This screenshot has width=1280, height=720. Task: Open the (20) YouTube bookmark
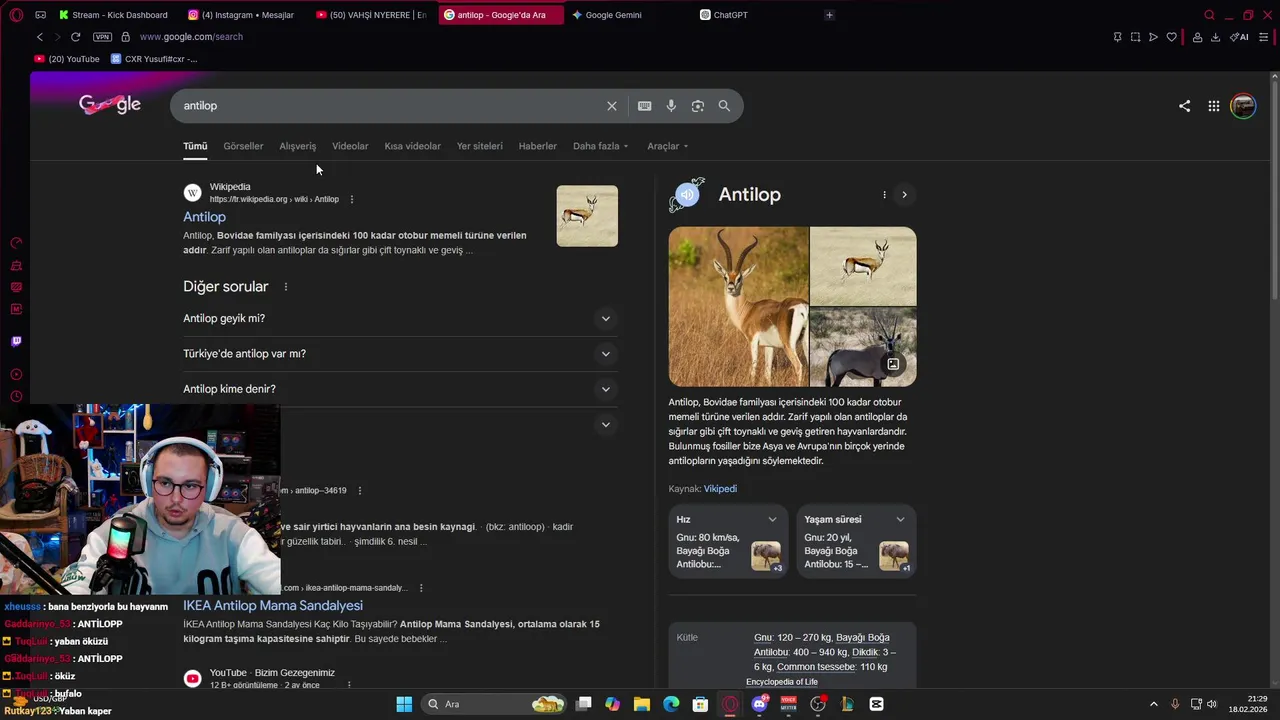[x=68, y=59]
